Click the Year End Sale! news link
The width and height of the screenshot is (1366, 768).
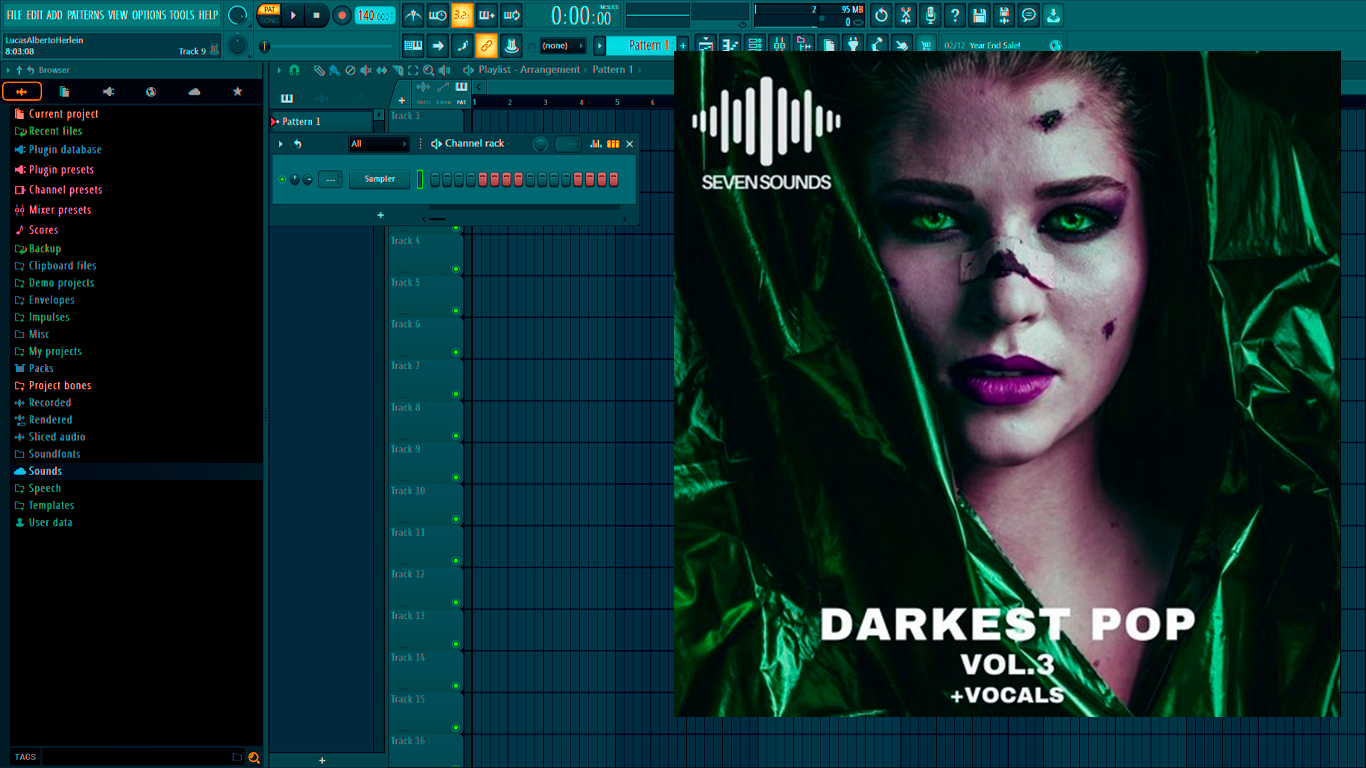995,45
